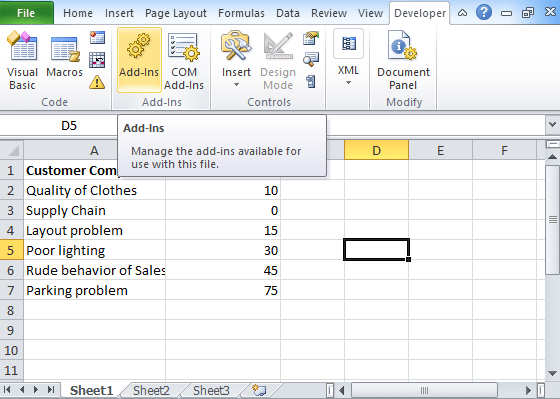This screenshot has width=560, height=399.
Task: Click cell 'Quality of Clothes'
Action: (94, 190)
